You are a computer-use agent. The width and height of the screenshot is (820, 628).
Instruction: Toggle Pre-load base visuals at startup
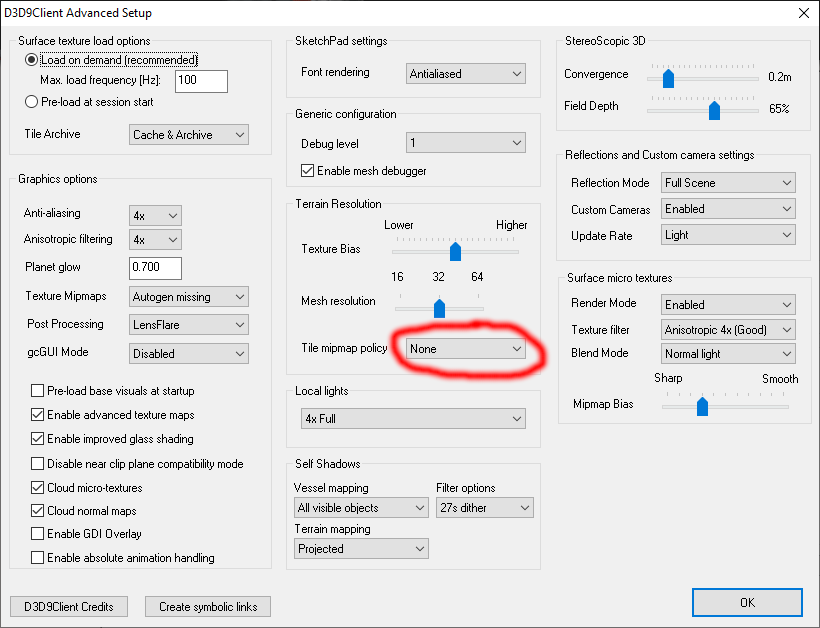37,391
